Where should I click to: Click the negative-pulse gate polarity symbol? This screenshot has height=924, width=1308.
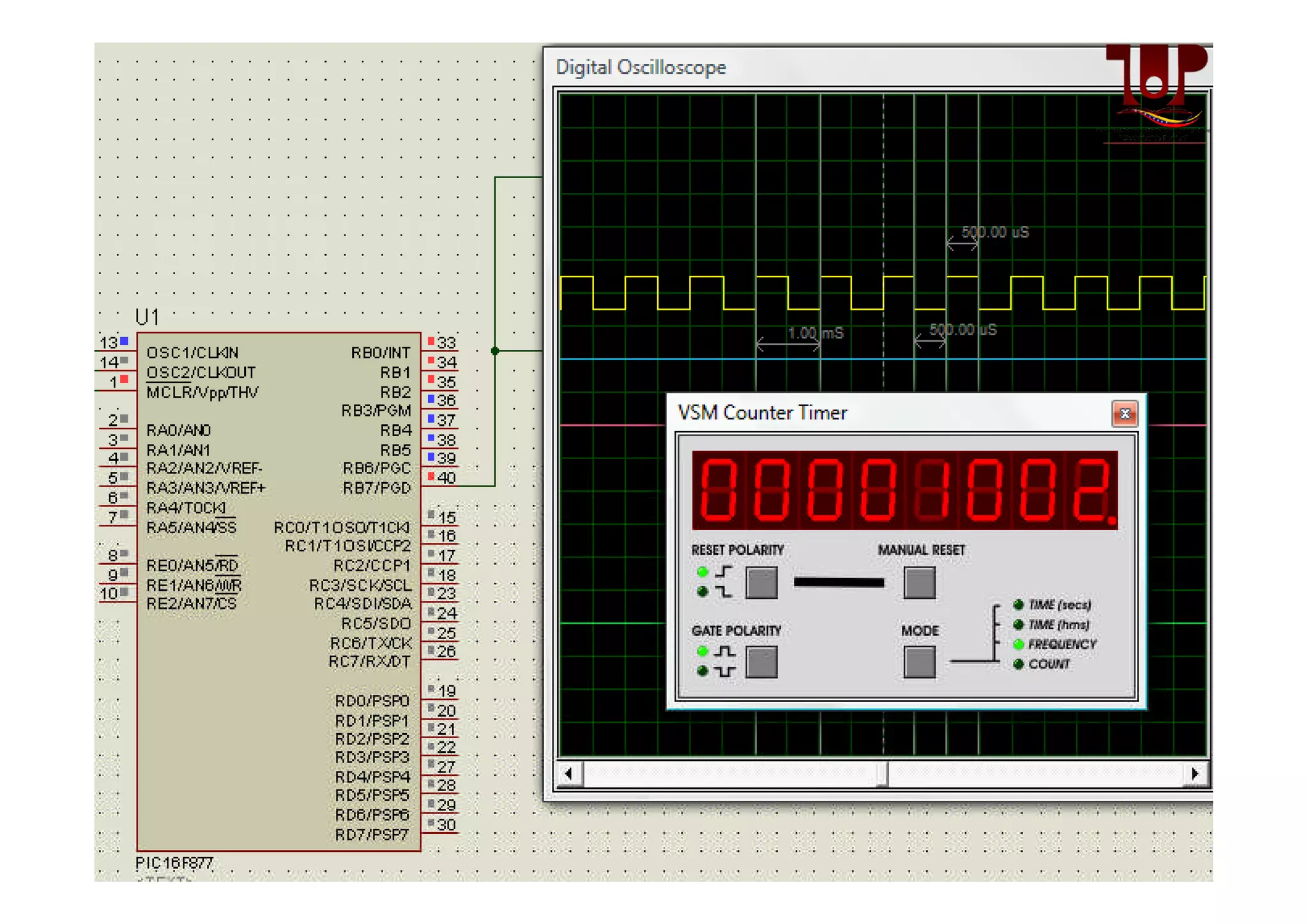(x=724, y=671)
